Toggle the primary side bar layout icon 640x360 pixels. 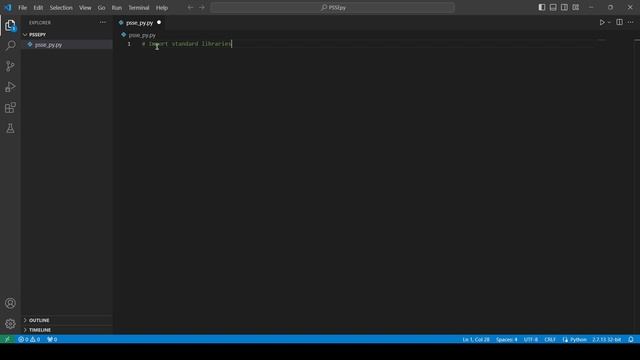(x=542, y=7)
